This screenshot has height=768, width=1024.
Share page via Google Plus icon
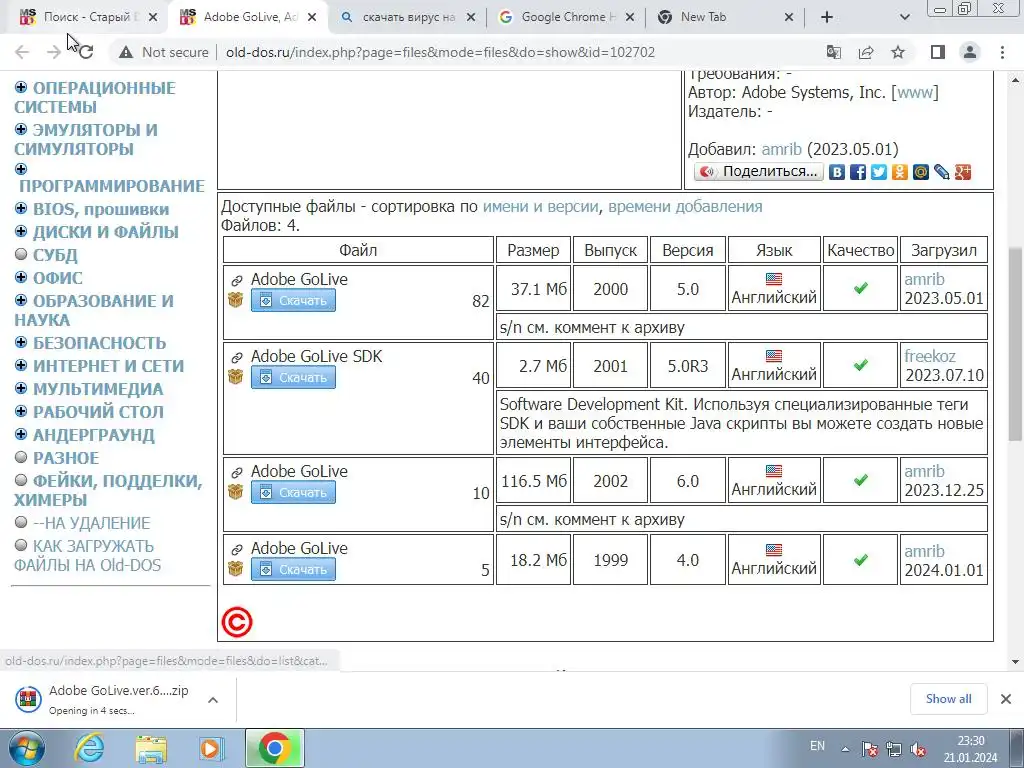click(x=963, y=172)
